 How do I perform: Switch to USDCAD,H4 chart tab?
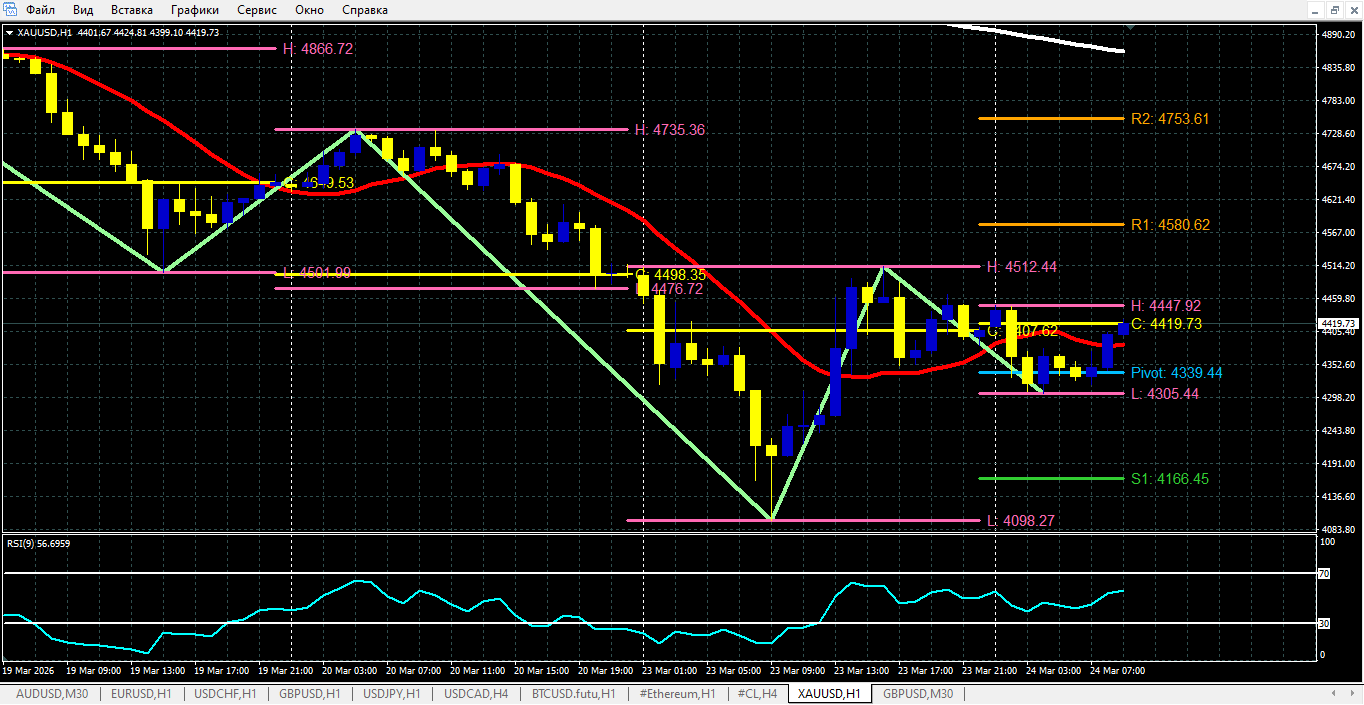click(476, 694)
